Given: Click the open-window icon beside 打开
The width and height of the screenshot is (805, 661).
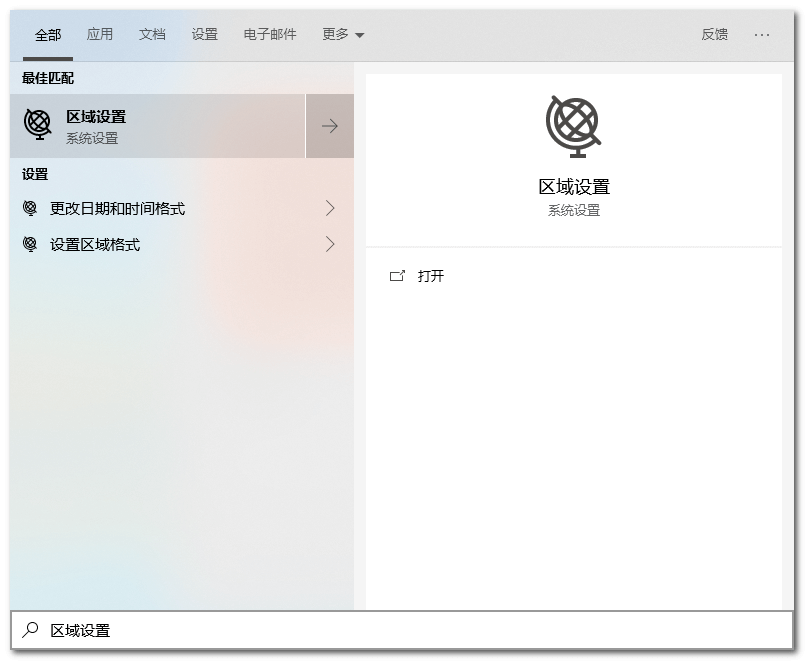Looking at the screenshot, I should click(397, 276).
